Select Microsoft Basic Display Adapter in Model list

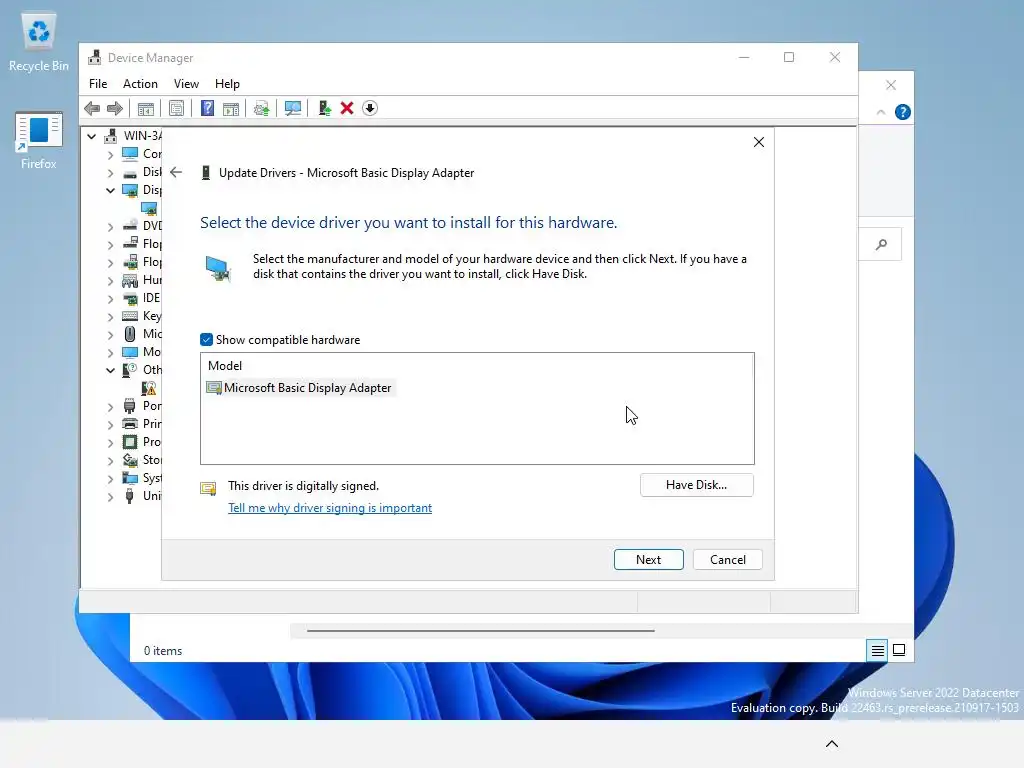coord(300,388)
